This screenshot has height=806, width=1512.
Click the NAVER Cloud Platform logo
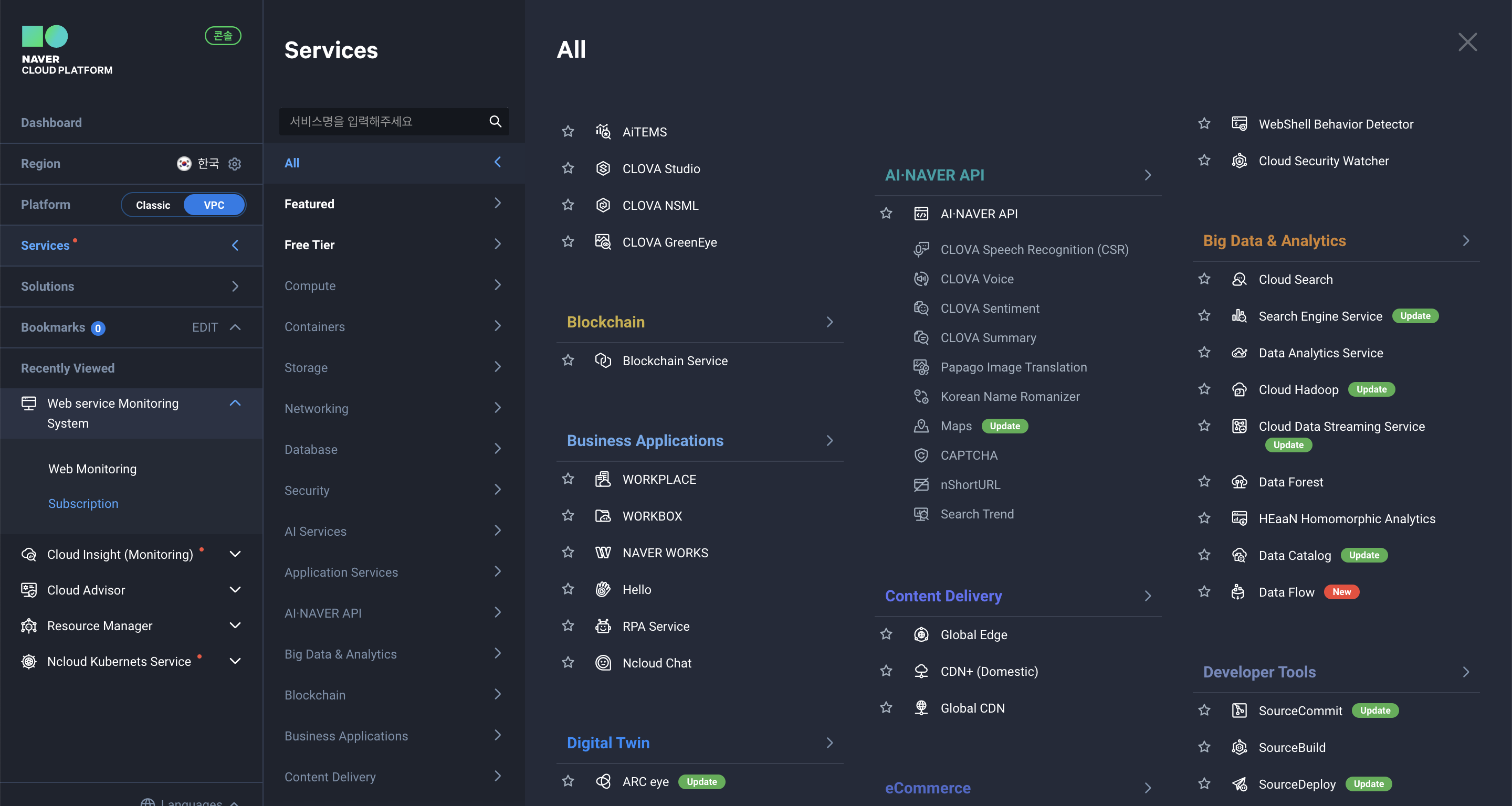(66, 50)
